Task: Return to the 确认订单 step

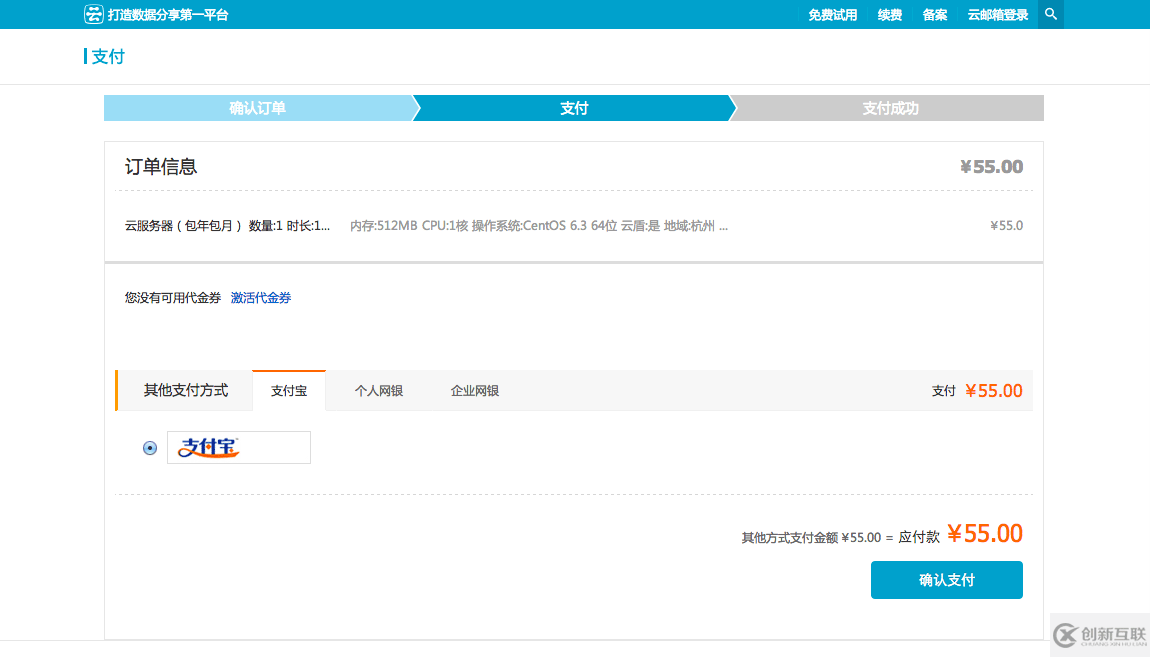Action: [257, 108]
